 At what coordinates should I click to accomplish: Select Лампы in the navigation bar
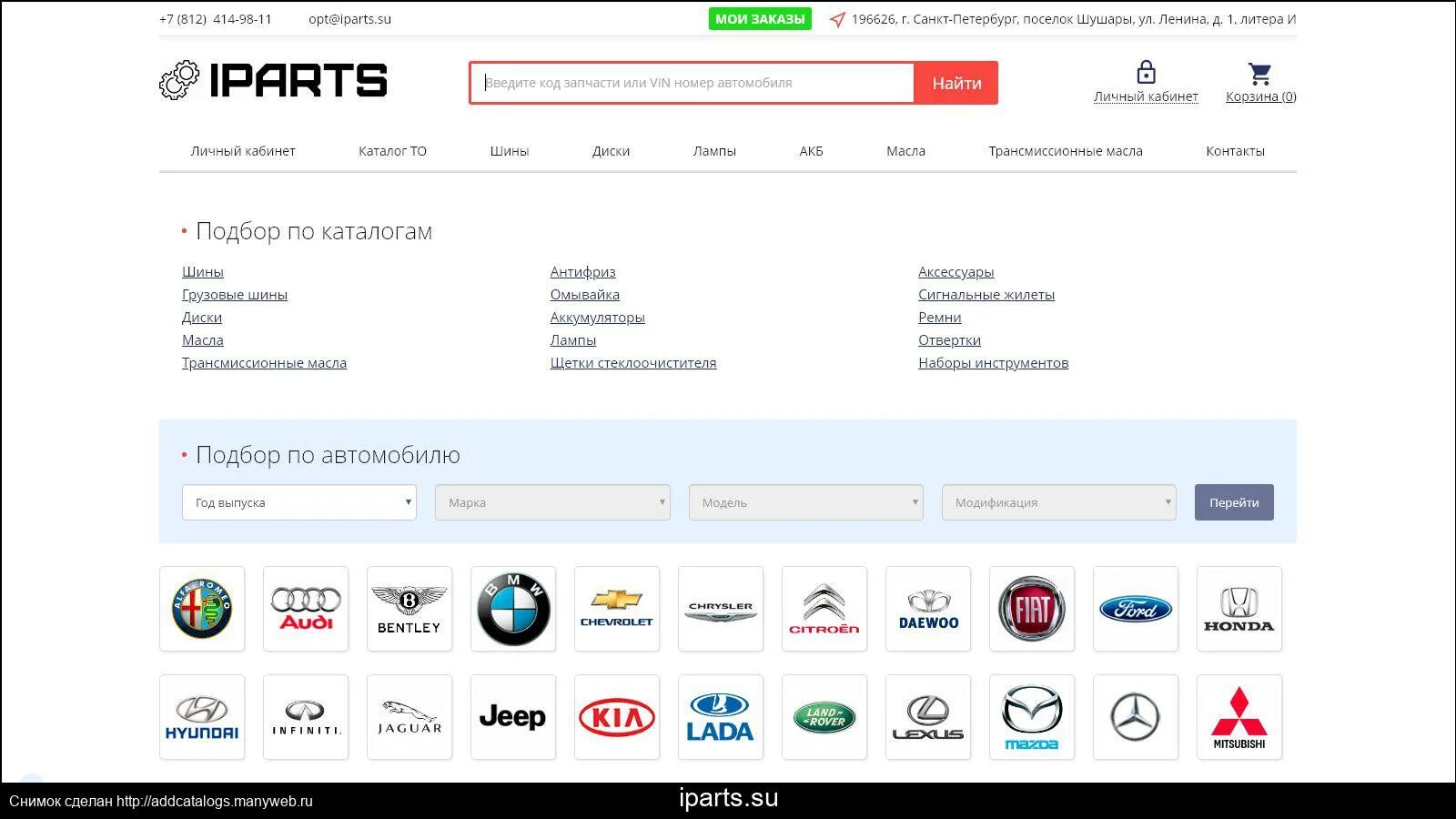(x=714, y=151)
